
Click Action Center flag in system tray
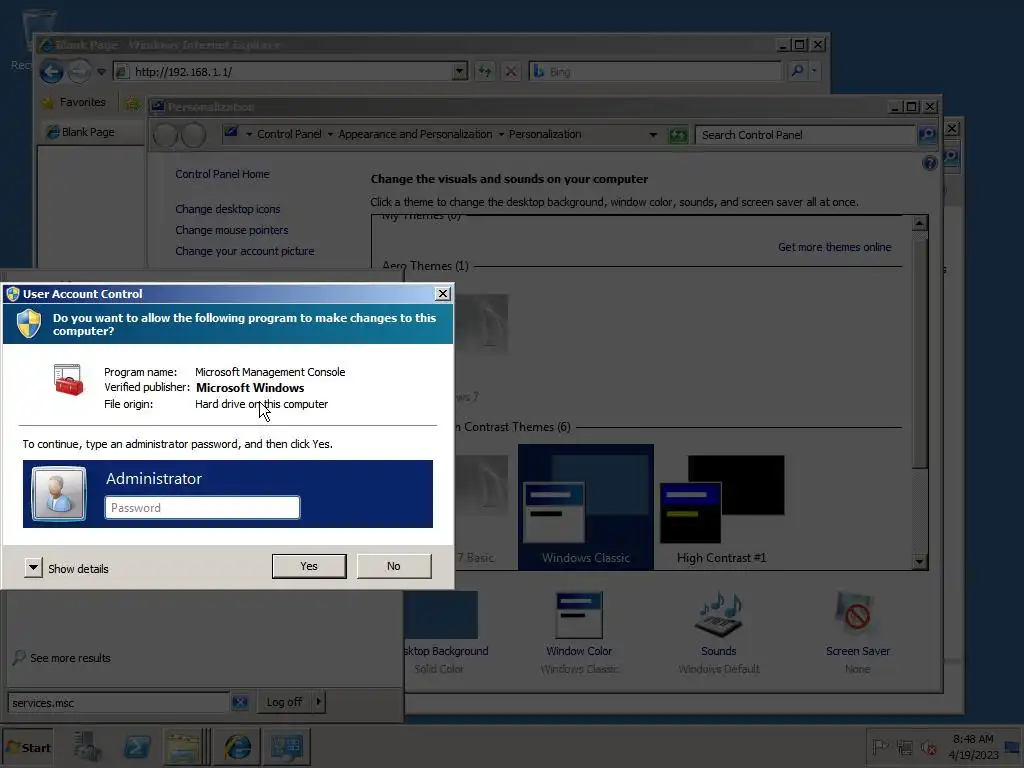pos(880,747)
